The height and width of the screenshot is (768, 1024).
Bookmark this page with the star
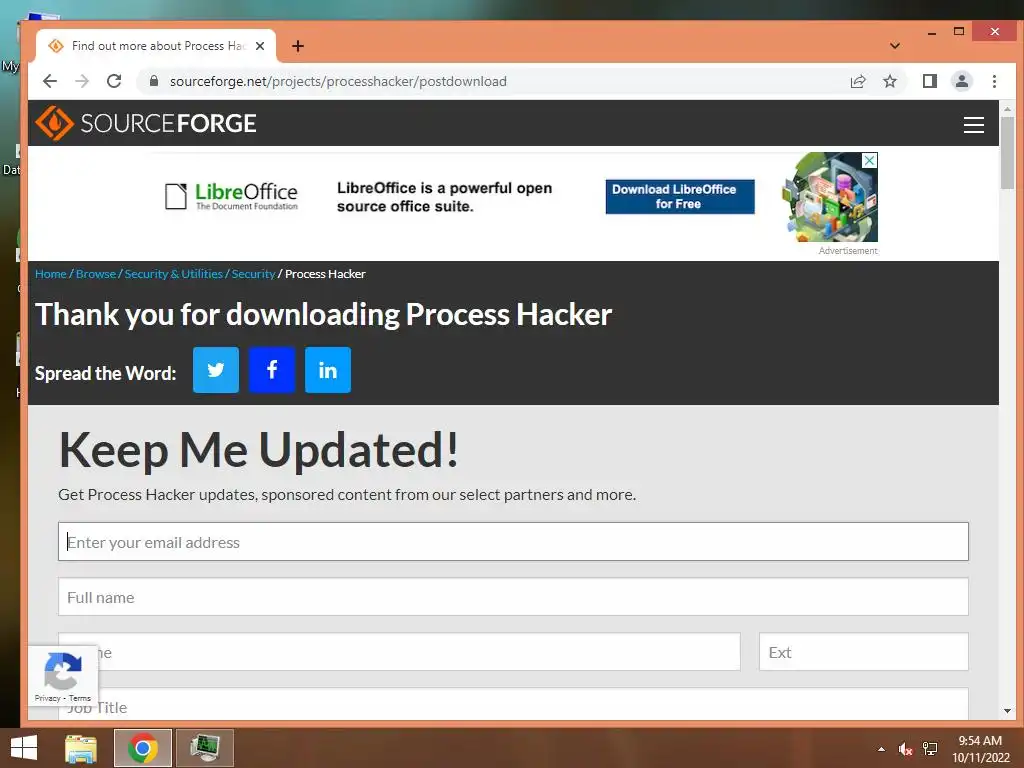coord(889,81)
